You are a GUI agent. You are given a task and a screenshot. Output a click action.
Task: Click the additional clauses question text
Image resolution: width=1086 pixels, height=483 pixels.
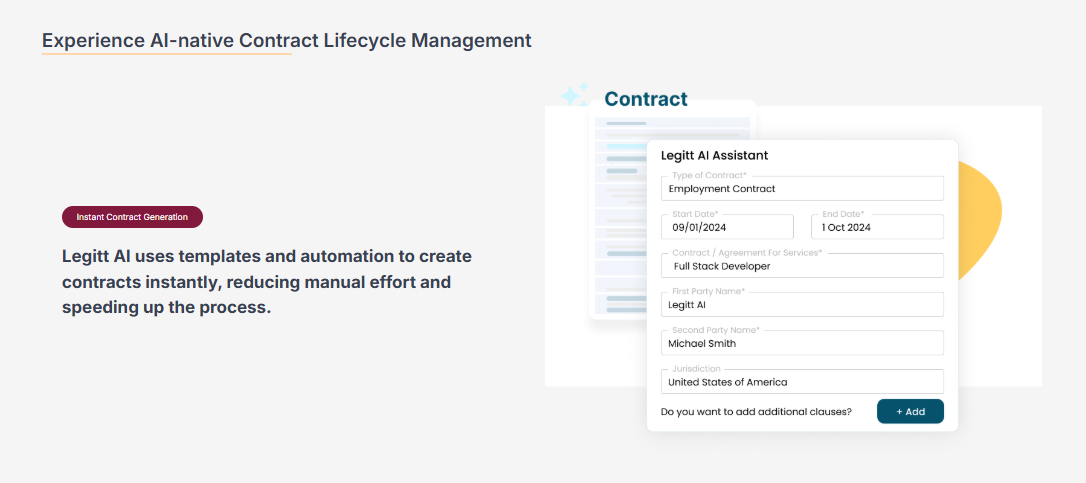tap(756, 411)
